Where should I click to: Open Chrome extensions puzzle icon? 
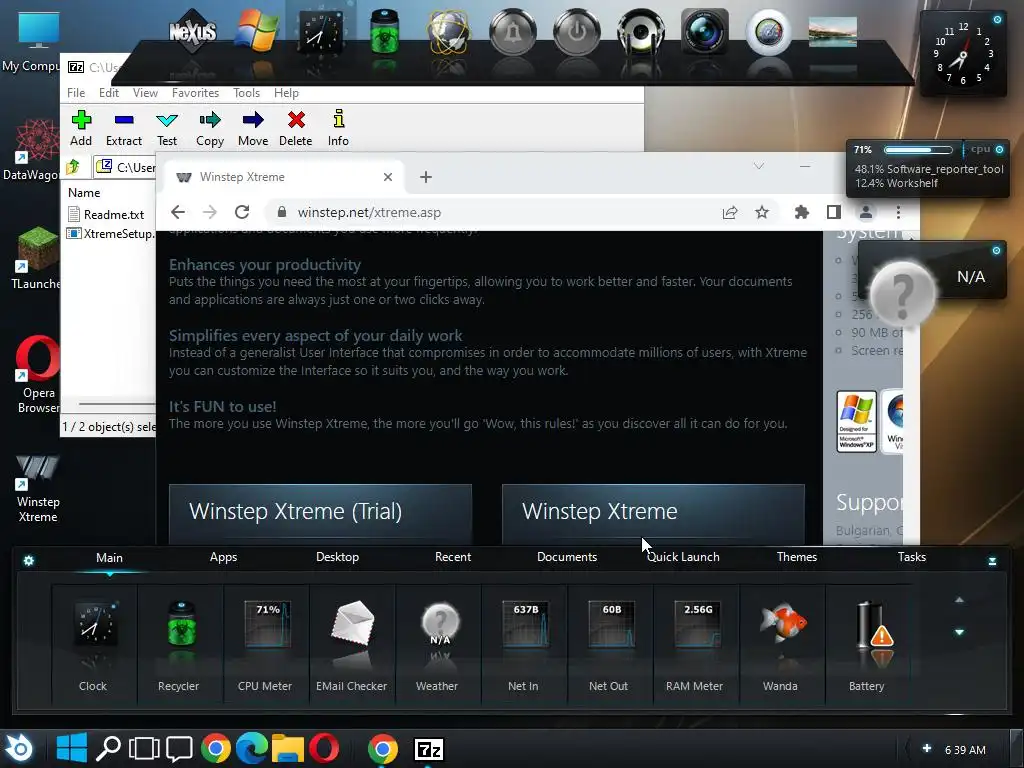click(x=801, y=212)
